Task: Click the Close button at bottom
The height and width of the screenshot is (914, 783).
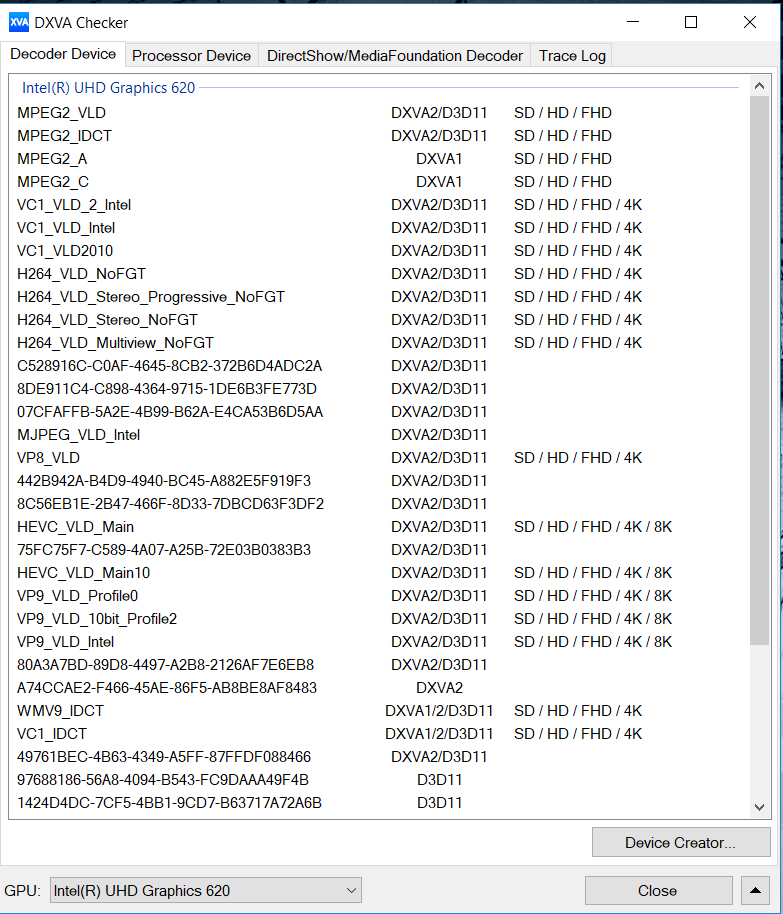Action: pyautogui.click(x=658, y=891)
